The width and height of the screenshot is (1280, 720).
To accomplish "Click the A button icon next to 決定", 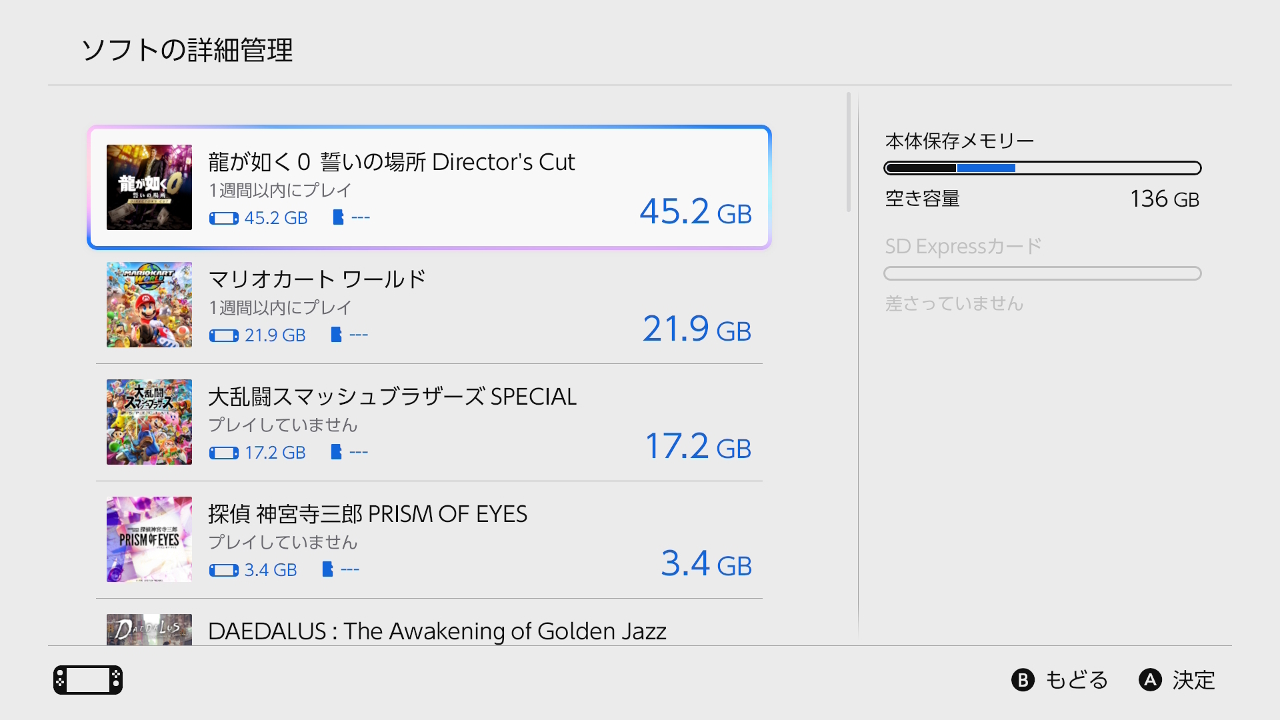I will tap(1150, 681).
